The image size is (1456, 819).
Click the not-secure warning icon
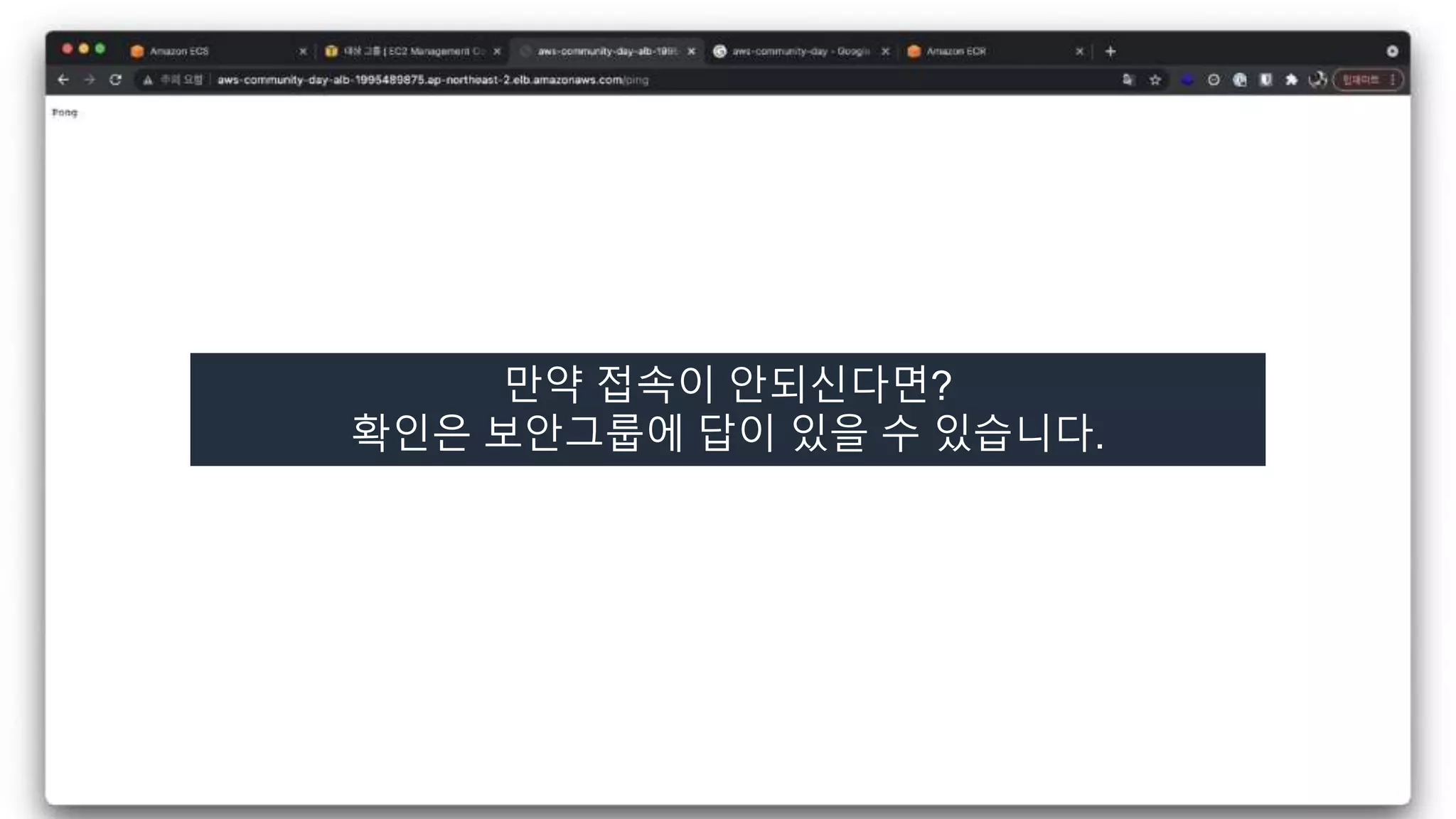pos(147,80)
